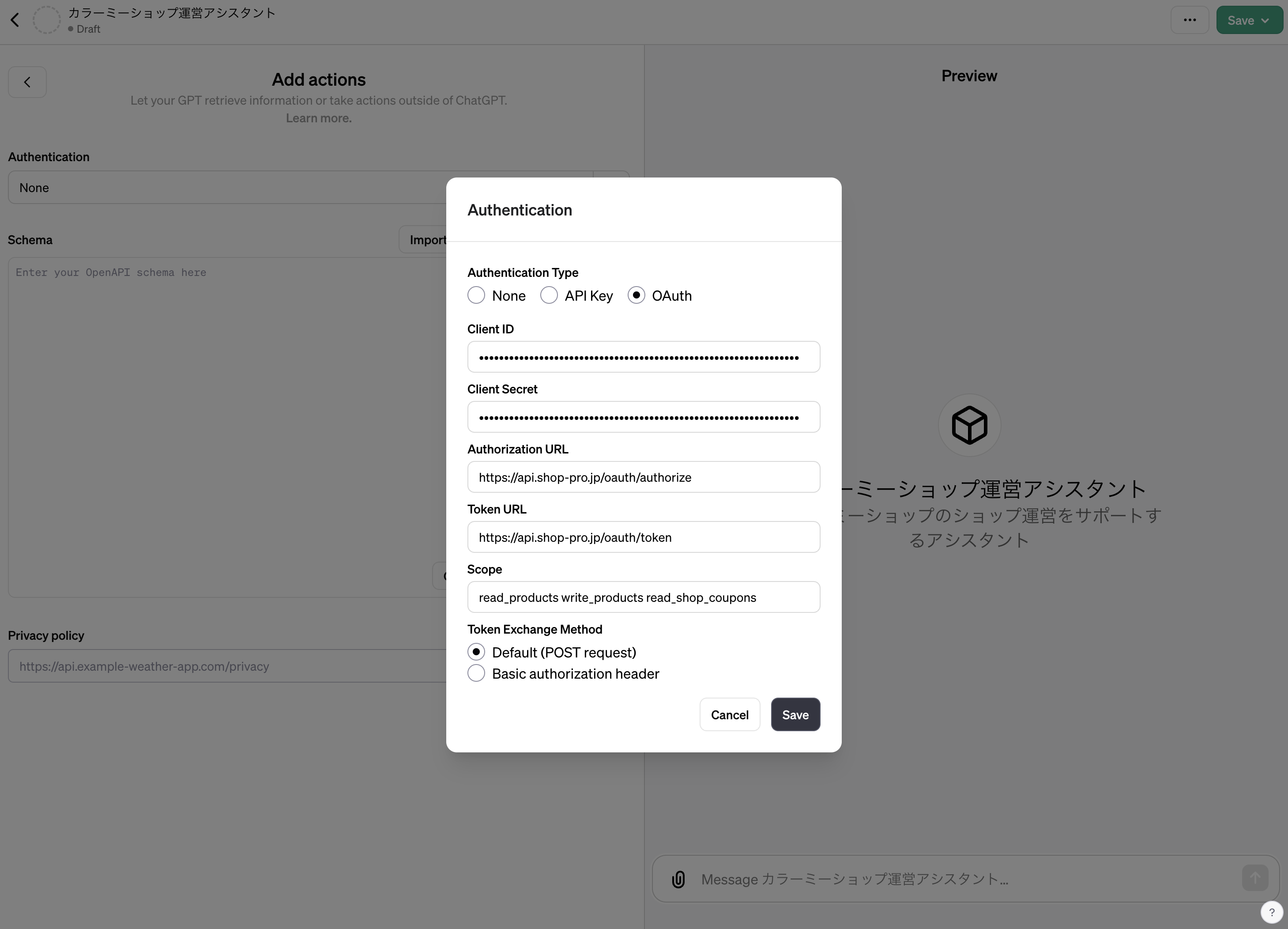Click the send message arrow icon
The height and width of the screenshot is (929, 1288).
point(1256,878)
